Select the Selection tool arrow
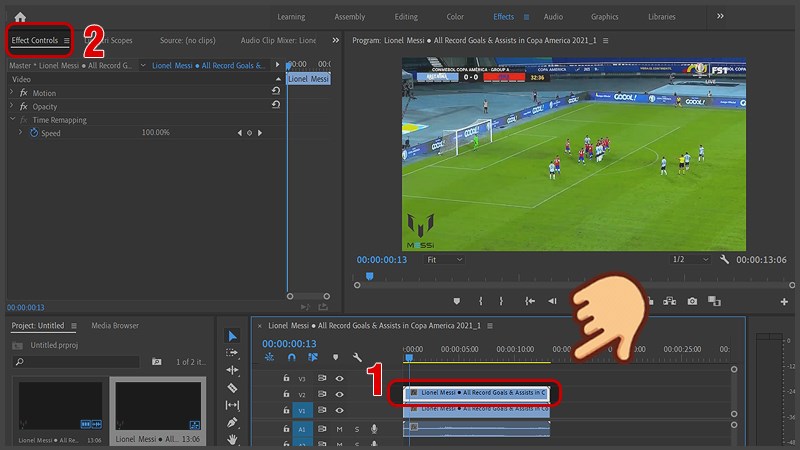This screenshot has width=800, height=450. point(233,336)
